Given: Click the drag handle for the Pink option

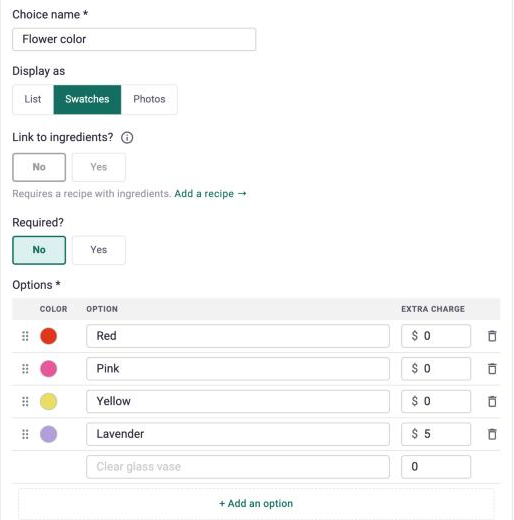Looking at the screenshot, I should [x=25, y=369].
